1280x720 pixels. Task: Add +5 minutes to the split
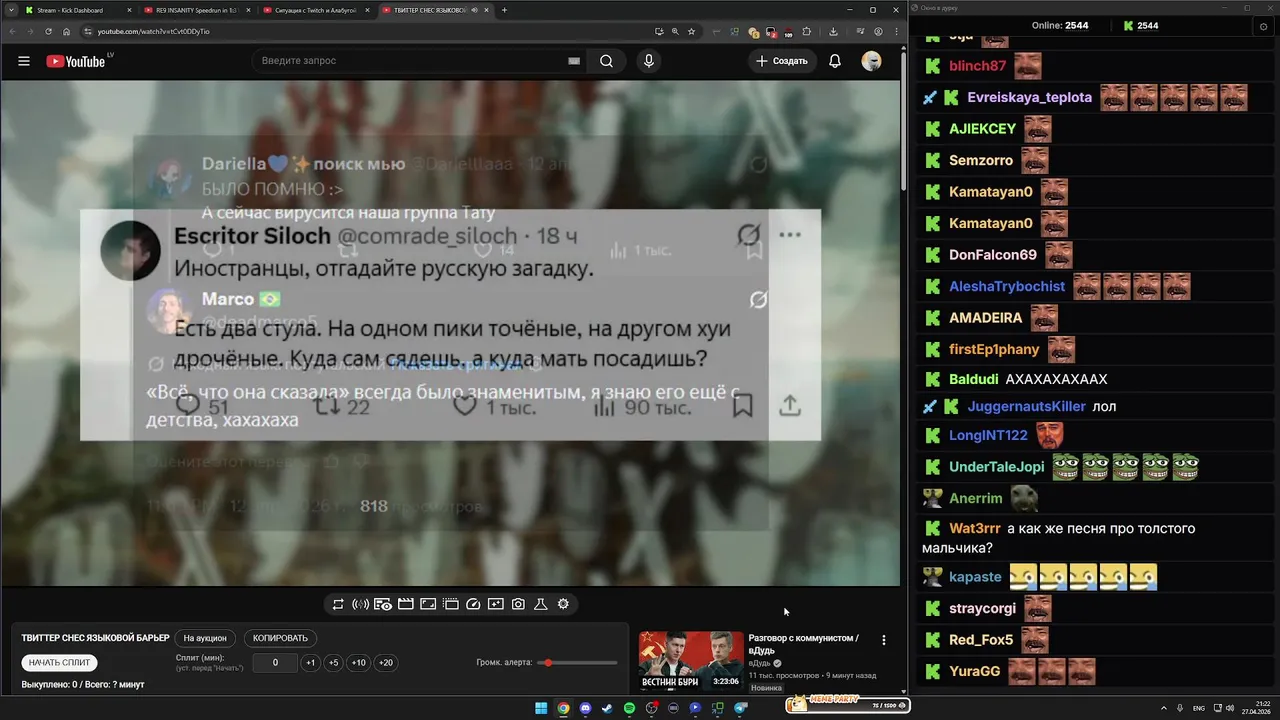coord(333,662)
